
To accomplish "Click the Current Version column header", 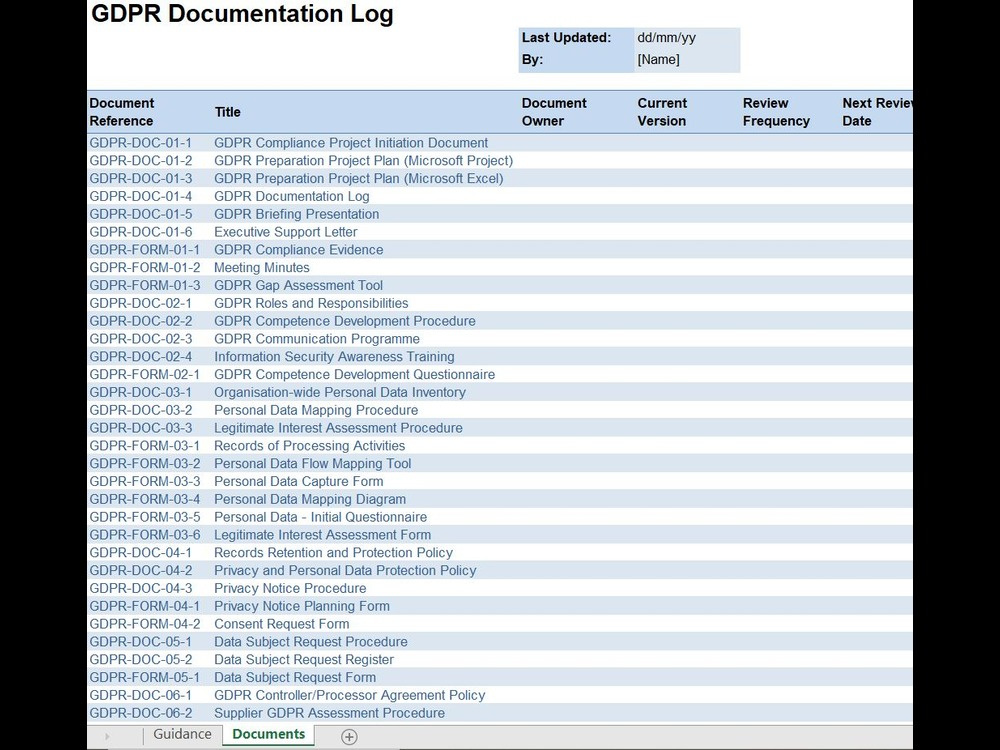I will point(662,112).
